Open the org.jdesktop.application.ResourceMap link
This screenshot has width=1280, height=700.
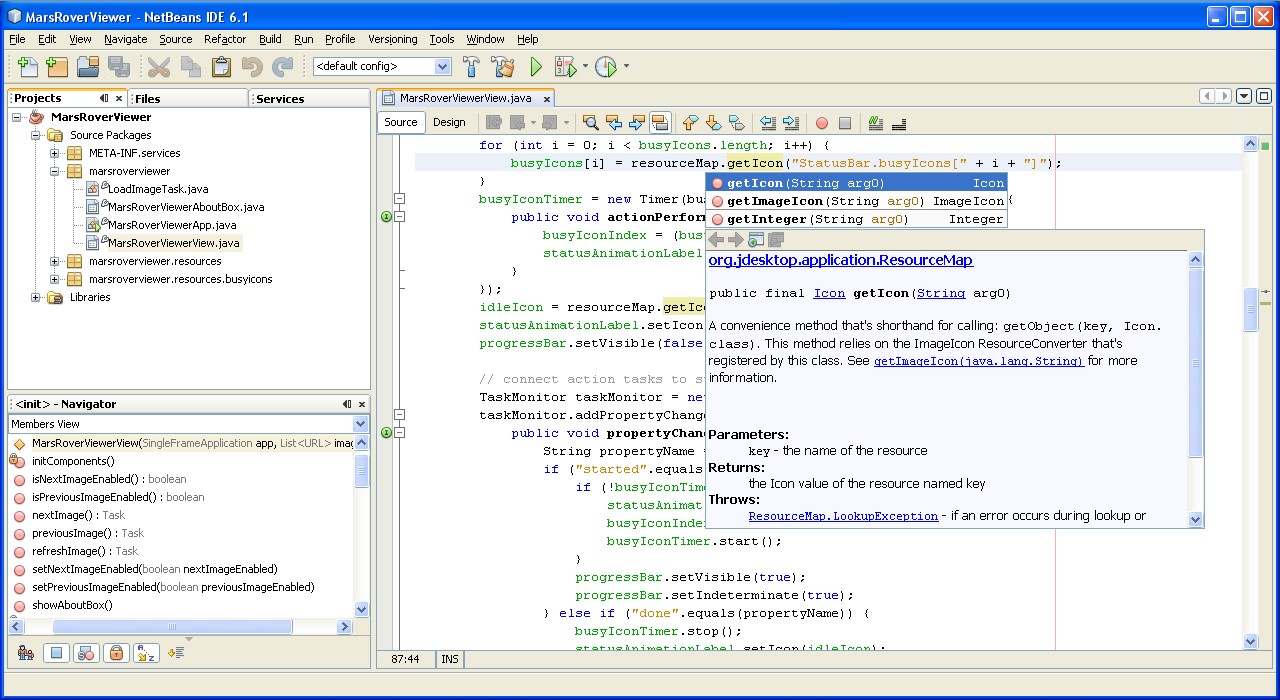click(x=840, y=260)
